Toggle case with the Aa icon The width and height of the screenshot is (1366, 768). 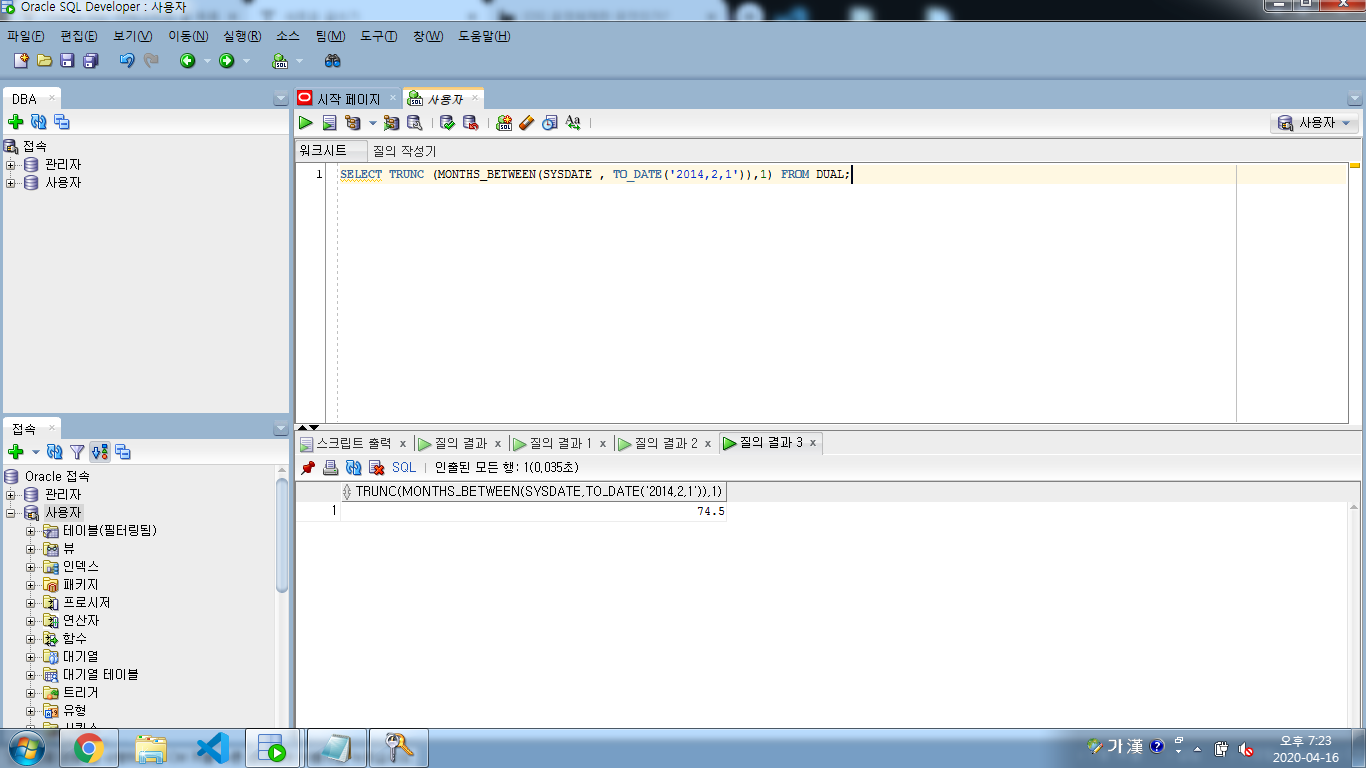tap(573, 122)
